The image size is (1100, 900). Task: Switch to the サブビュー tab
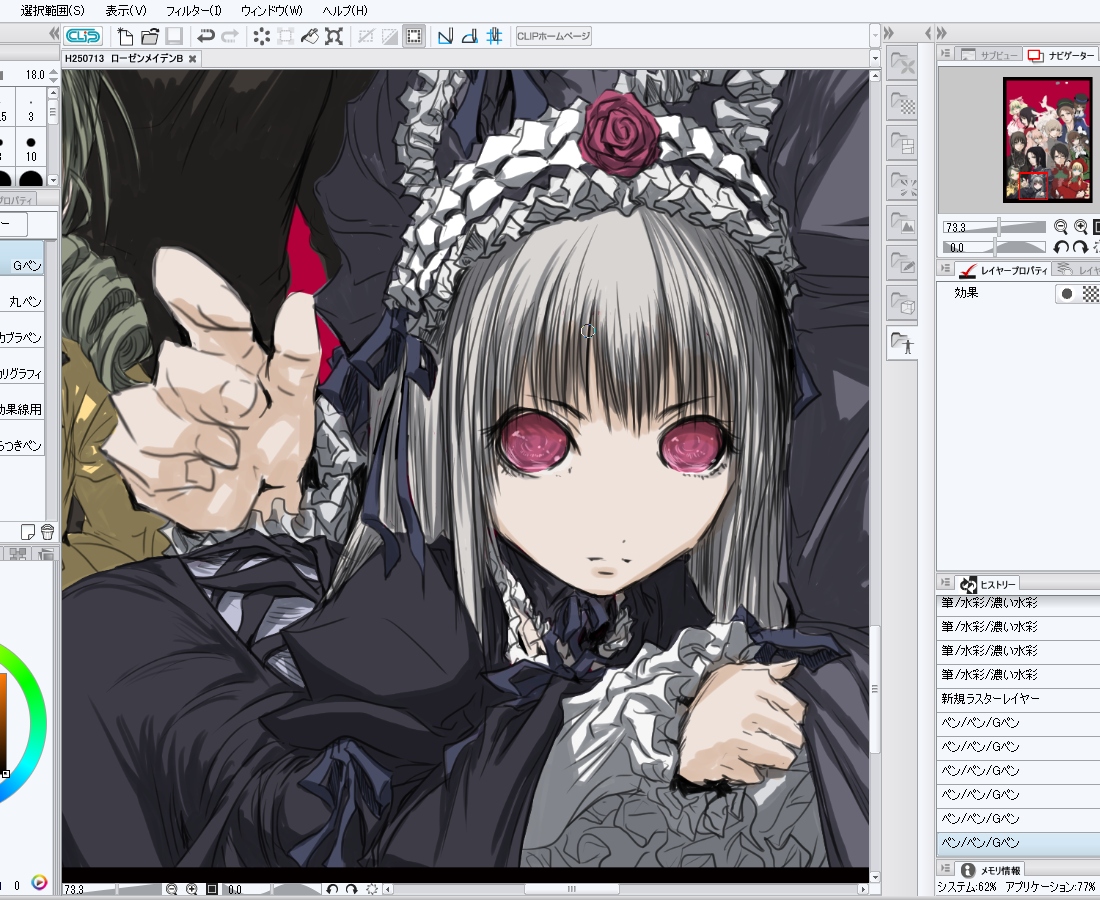(x=989, y=55)
